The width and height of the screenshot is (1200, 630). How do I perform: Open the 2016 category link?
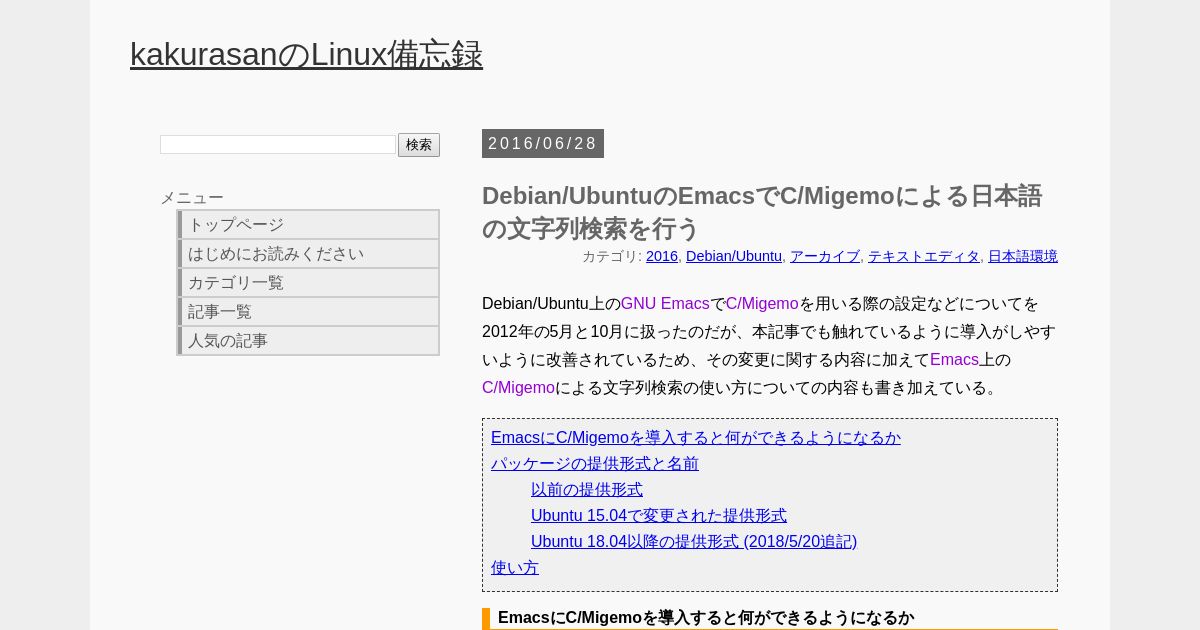click(662, 256)
